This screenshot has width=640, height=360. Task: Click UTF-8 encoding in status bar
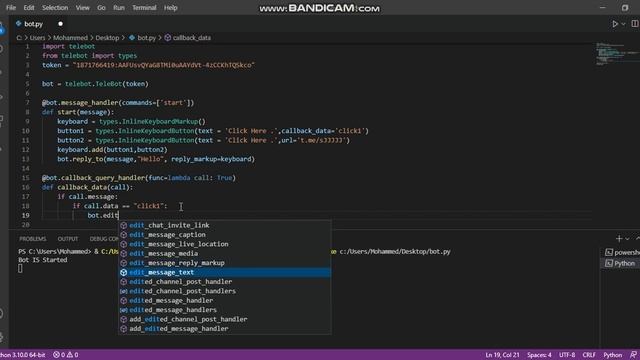coord(567,355)
